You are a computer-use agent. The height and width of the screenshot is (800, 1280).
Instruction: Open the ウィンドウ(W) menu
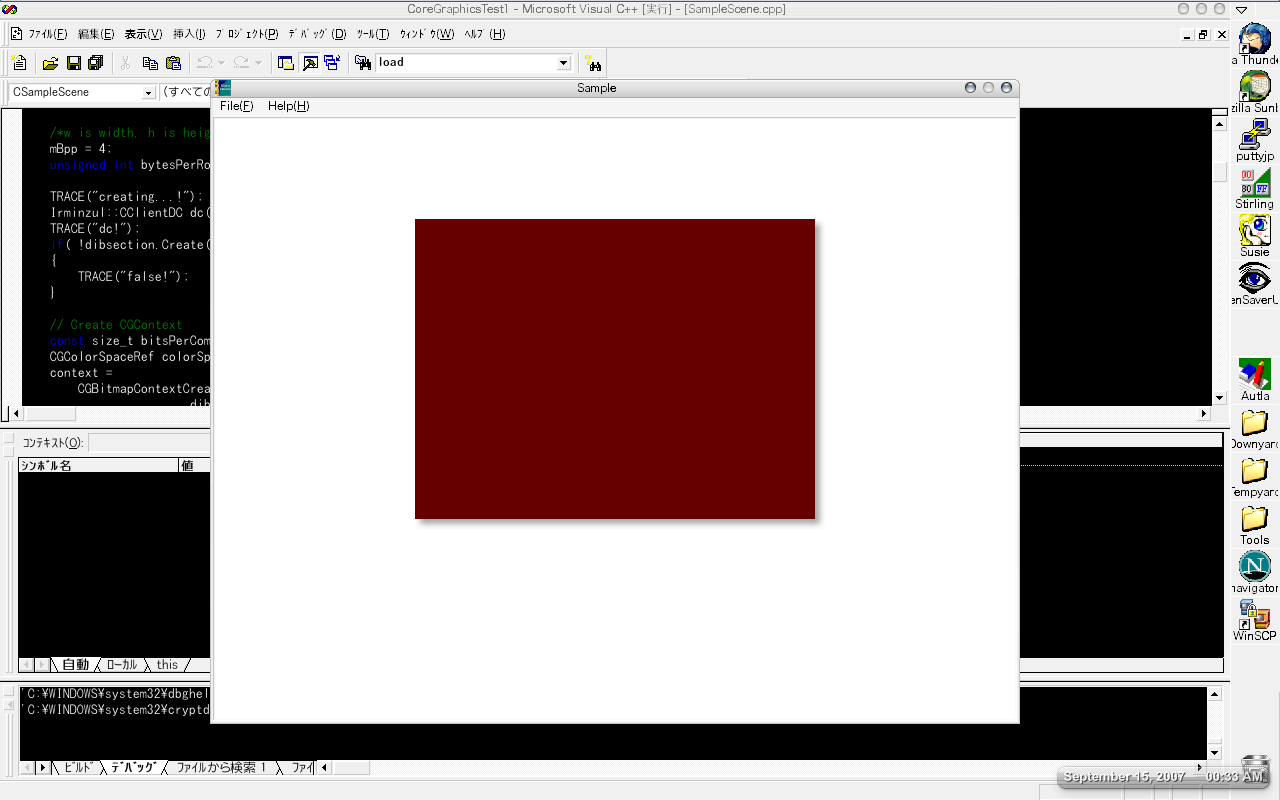tap(427, 34)
